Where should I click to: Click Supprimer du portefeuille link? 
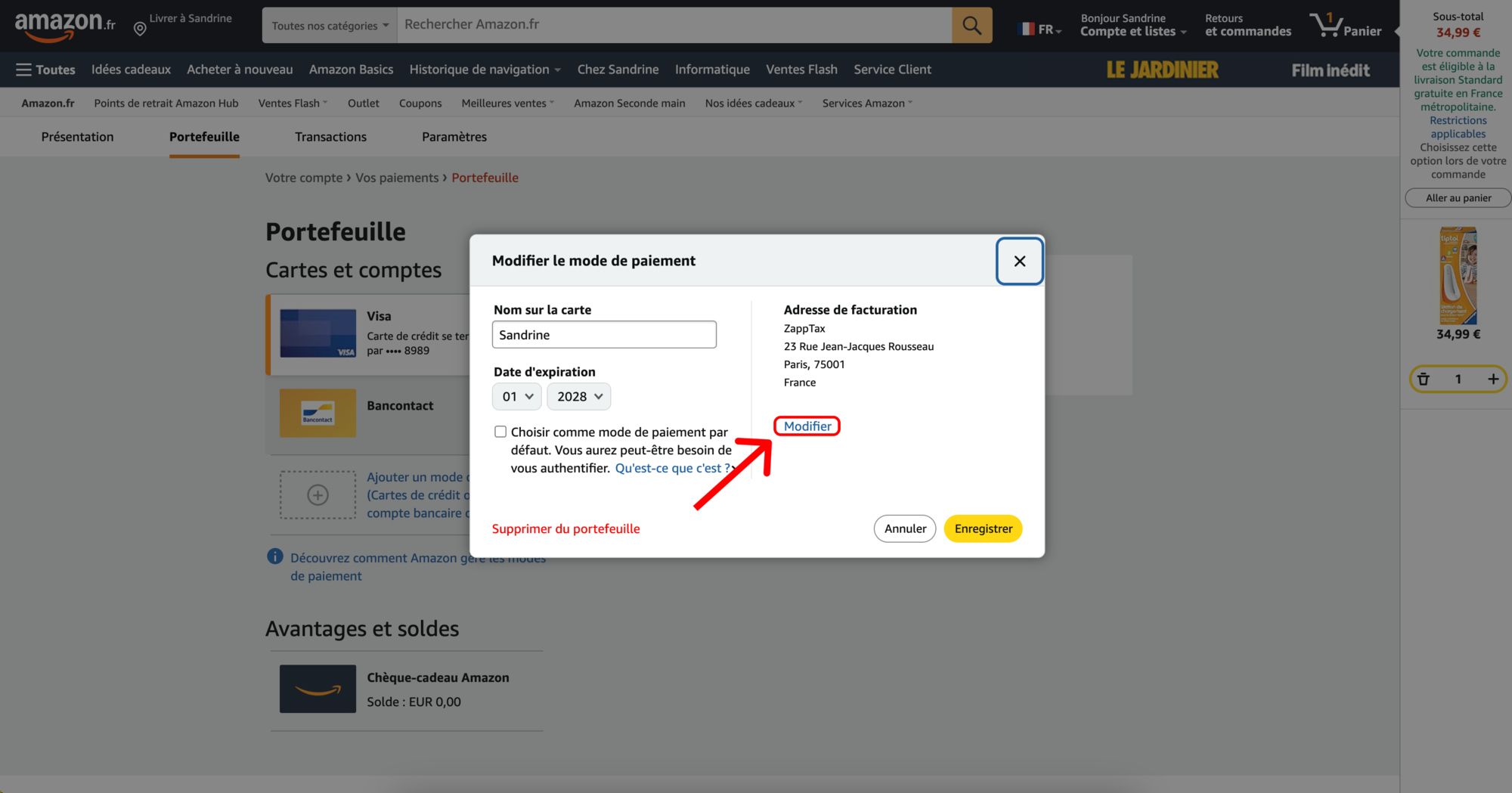[565, 528]
